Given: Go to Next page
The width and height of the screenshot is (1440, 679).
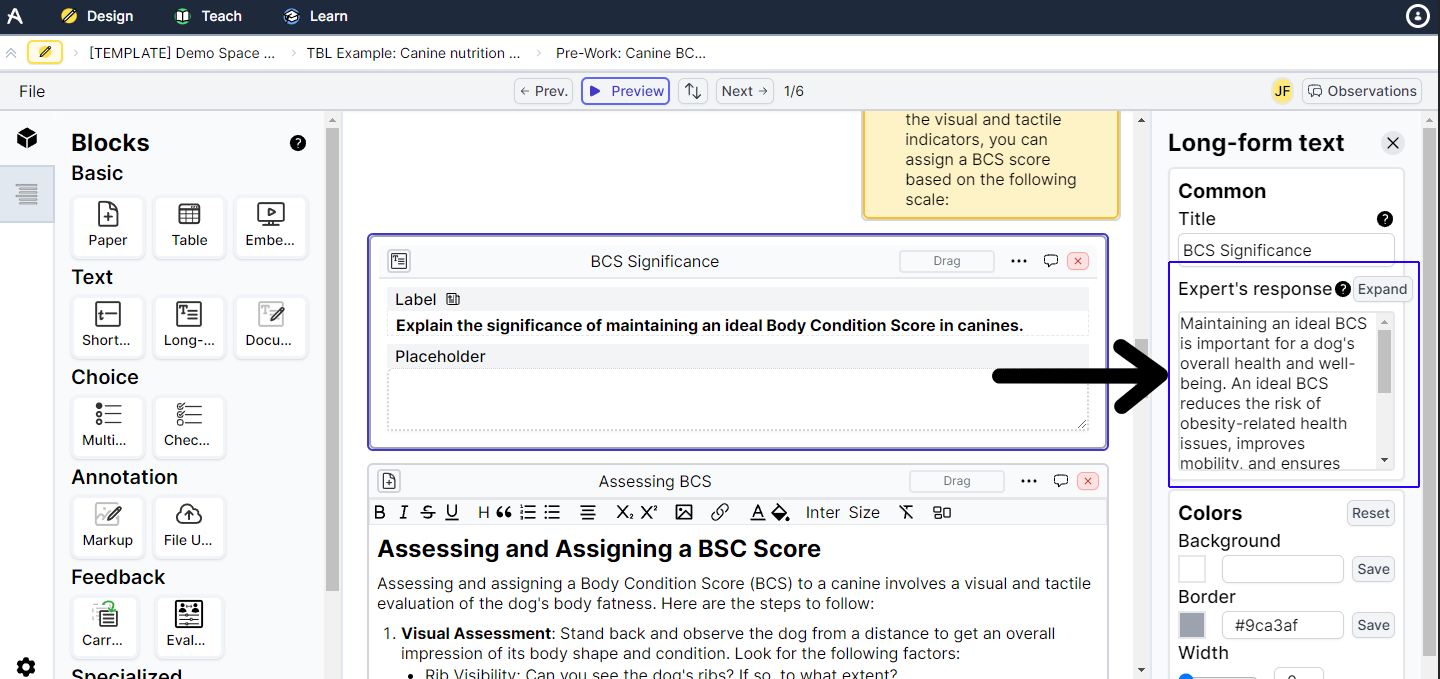Looking at the screenshot, I should [745, 91].
